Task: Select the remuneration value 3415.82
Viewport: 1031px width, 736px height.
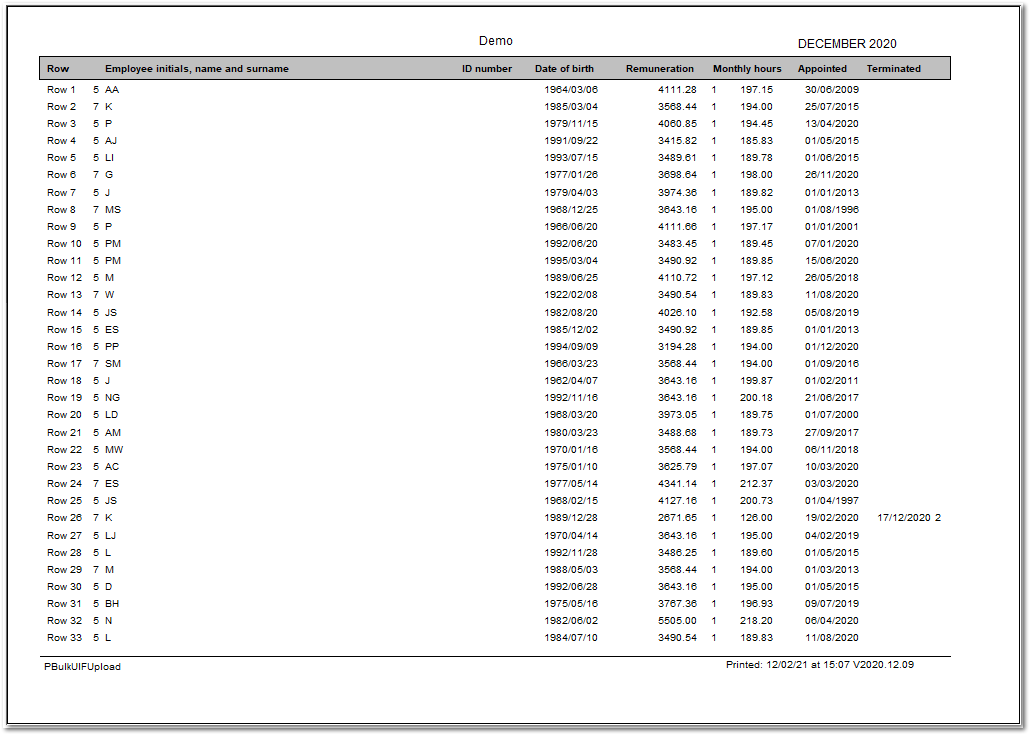Action: coord(677,141)
